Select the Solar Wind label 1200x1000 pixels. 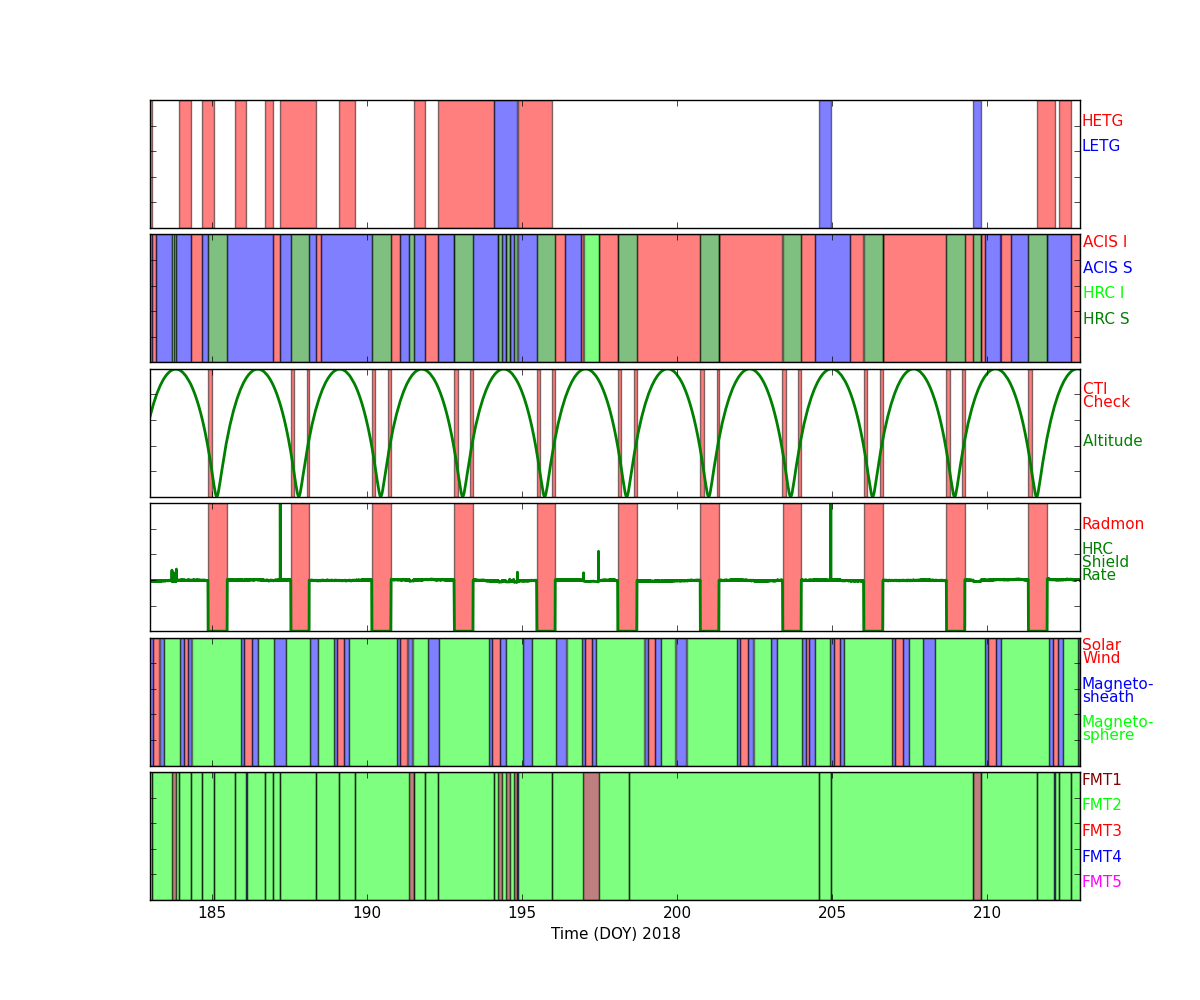tap(1101, 652)
